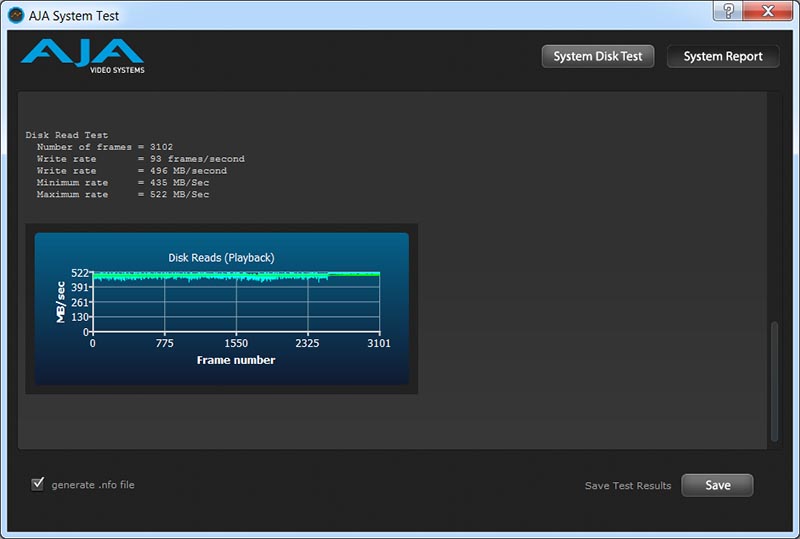Click the 'Number of frames = 3102' line
Image resolution: width=800 pixels, height=539 pixels.
point(105,147)
